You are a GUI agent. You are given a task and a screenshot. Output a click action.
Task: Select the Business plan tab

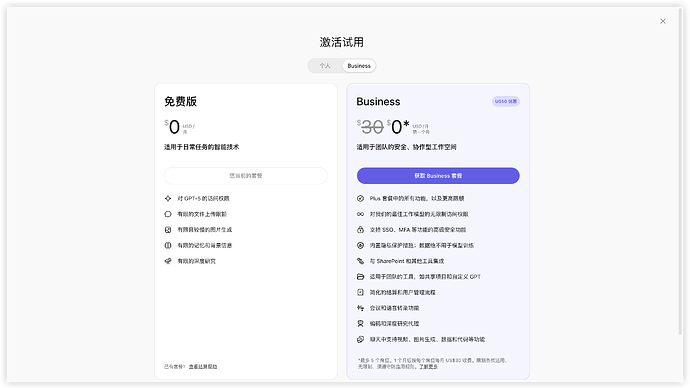point(359,66)
